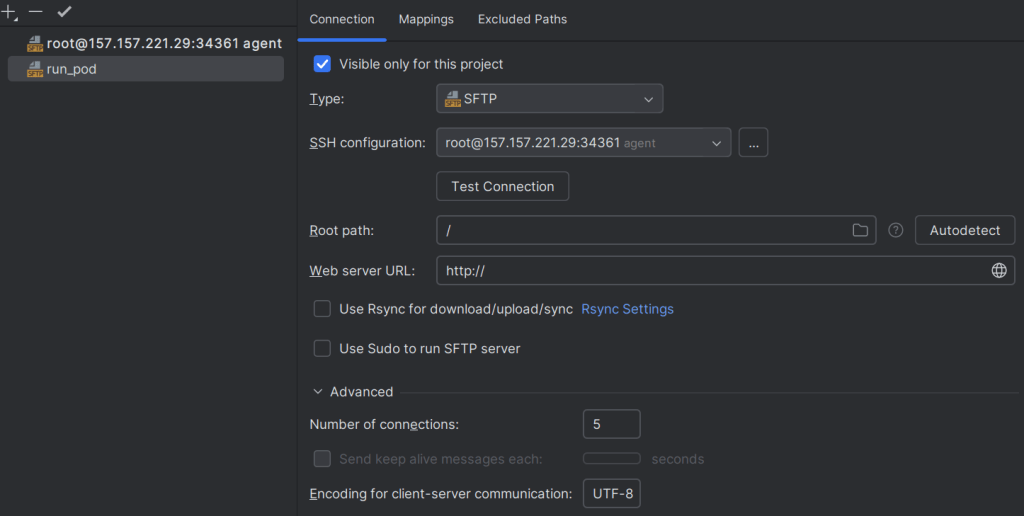Screen dimensions: 1024x516
Task: Open the Type SFTP dropdown
Action: pyautogui.click(x=549, y=99)
